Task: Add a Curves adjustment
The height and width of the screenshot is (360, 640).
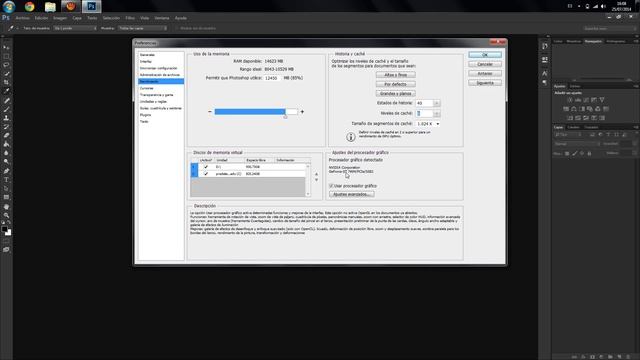Action: tap(586, 100)
